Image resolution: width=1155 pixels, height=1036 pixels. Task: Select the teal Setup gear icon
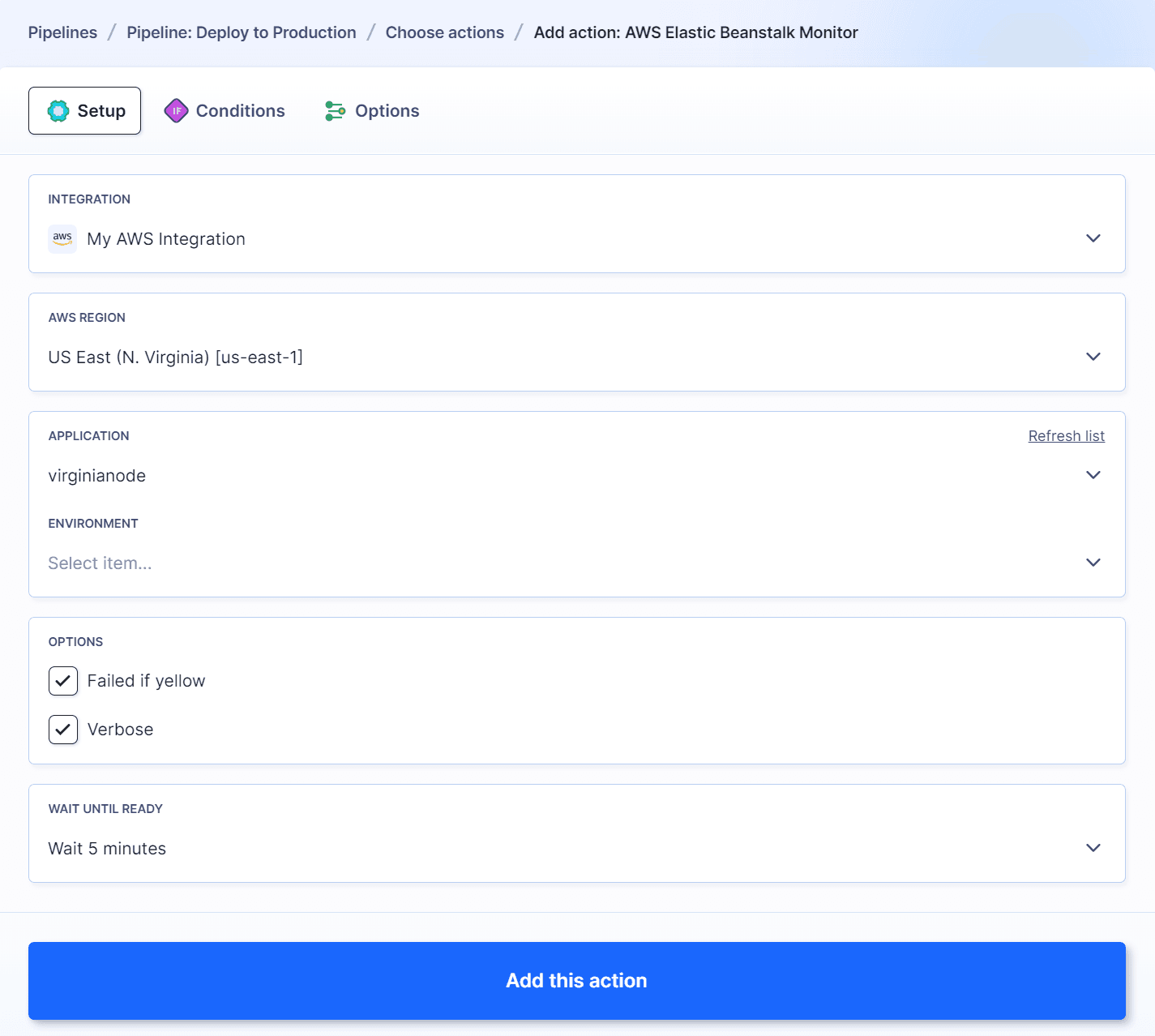(x=58, y=110)
